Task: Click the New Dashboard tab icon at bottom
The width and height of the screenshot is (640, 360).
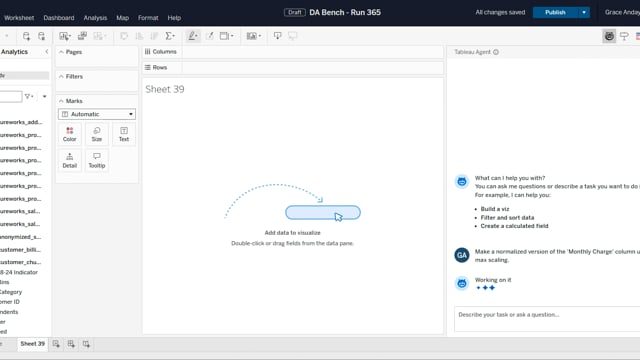Action: tap(71, 344)
